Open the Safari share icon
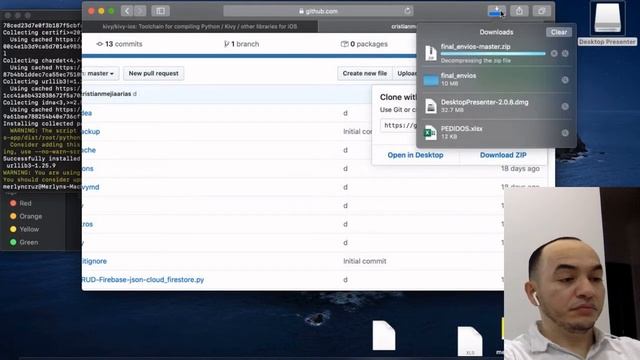This screenshot has width=640, height=360. (x=519, y=11)
